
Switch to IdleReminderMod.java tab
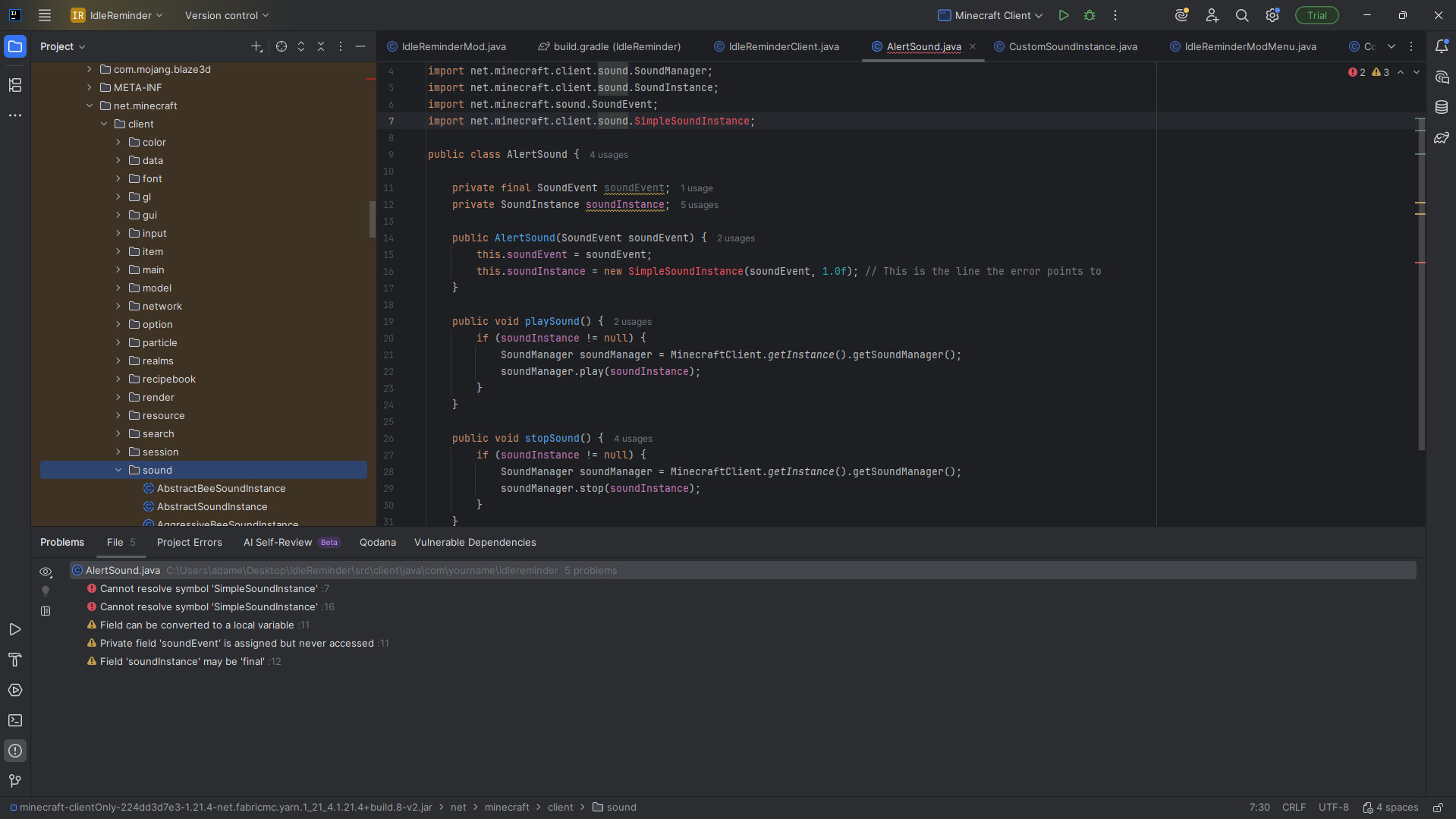pyautogui.click(x=446, y=46)
